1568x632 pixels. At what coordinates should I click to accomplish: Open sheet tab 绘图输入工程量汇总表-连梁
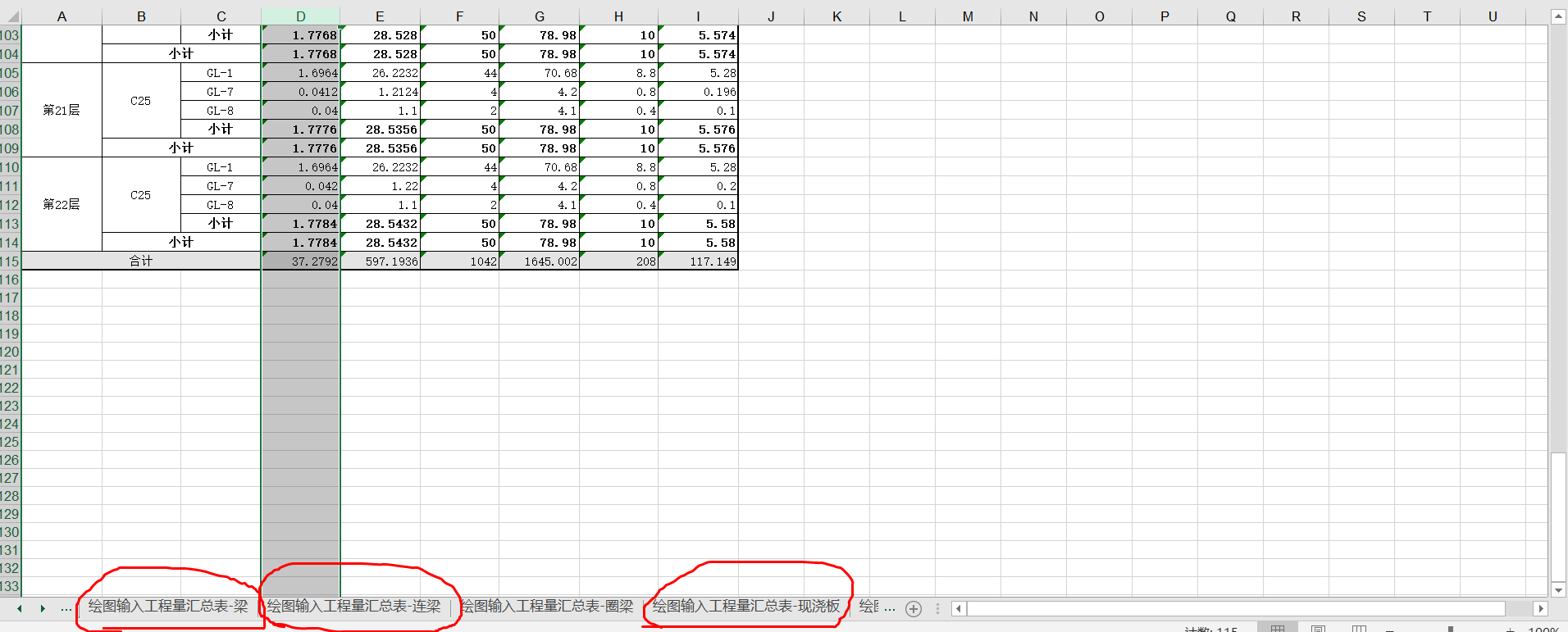(x=354, y=607)
